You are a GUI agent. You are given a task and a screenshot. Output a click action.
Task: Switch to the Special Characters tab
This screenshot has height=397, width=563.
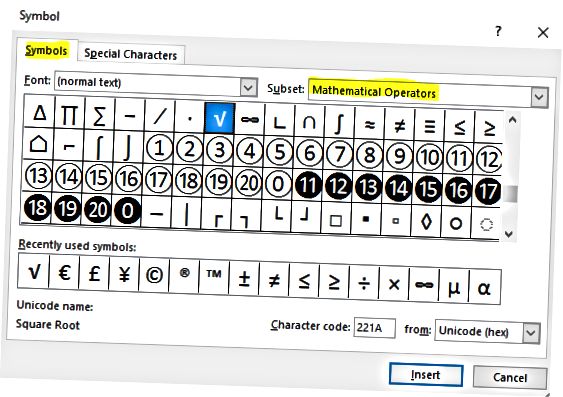(131, 55)
